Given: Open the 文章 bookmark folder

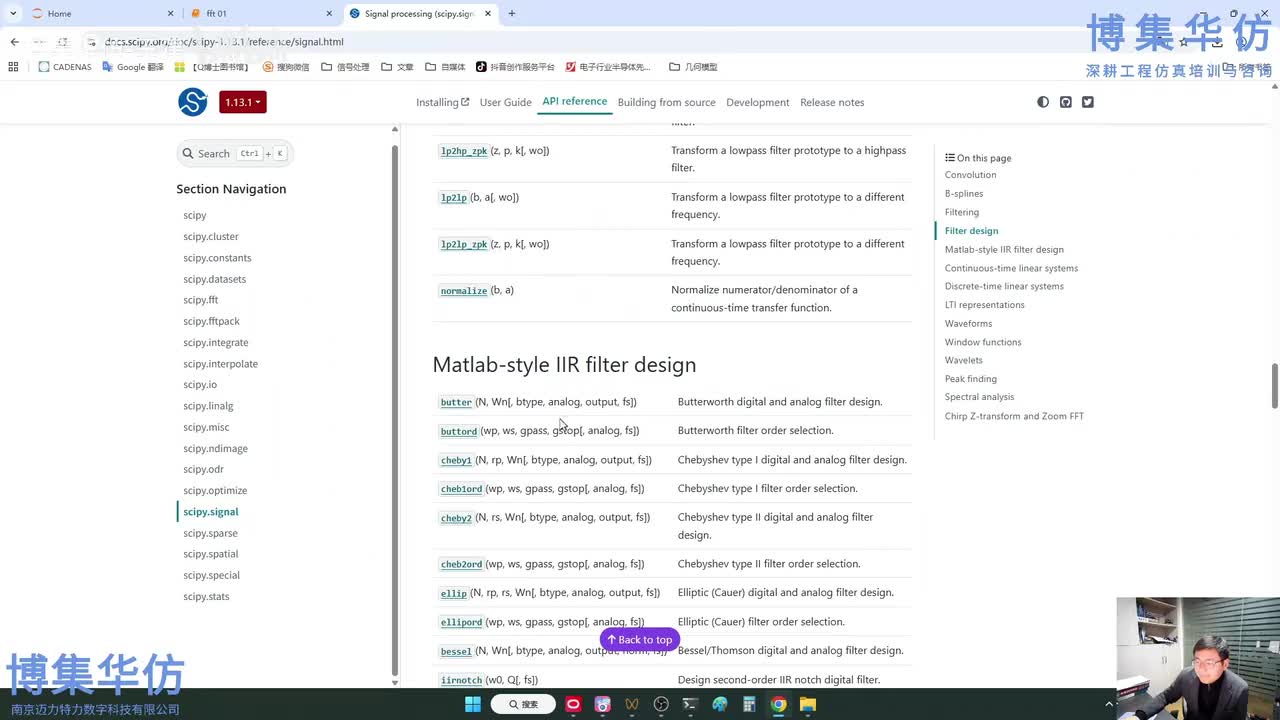Looking at the screenshot, I should (x=397, y=67).
